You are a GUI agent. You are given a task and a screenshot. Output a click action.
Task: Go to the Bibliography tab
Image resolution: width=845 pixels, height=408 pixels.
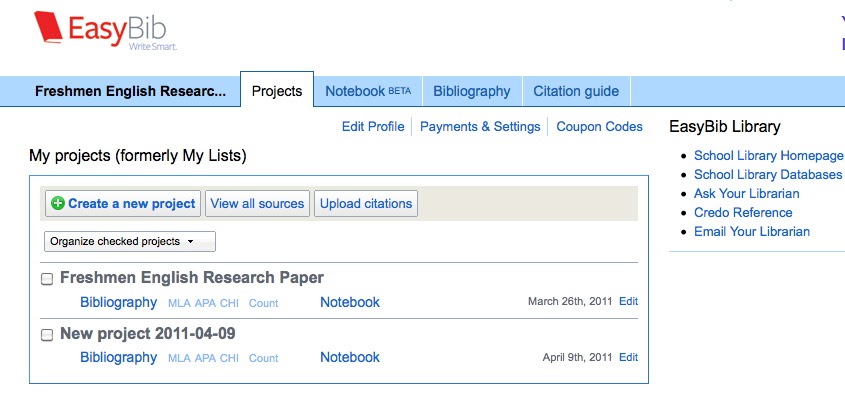click(x=471, y=91)
